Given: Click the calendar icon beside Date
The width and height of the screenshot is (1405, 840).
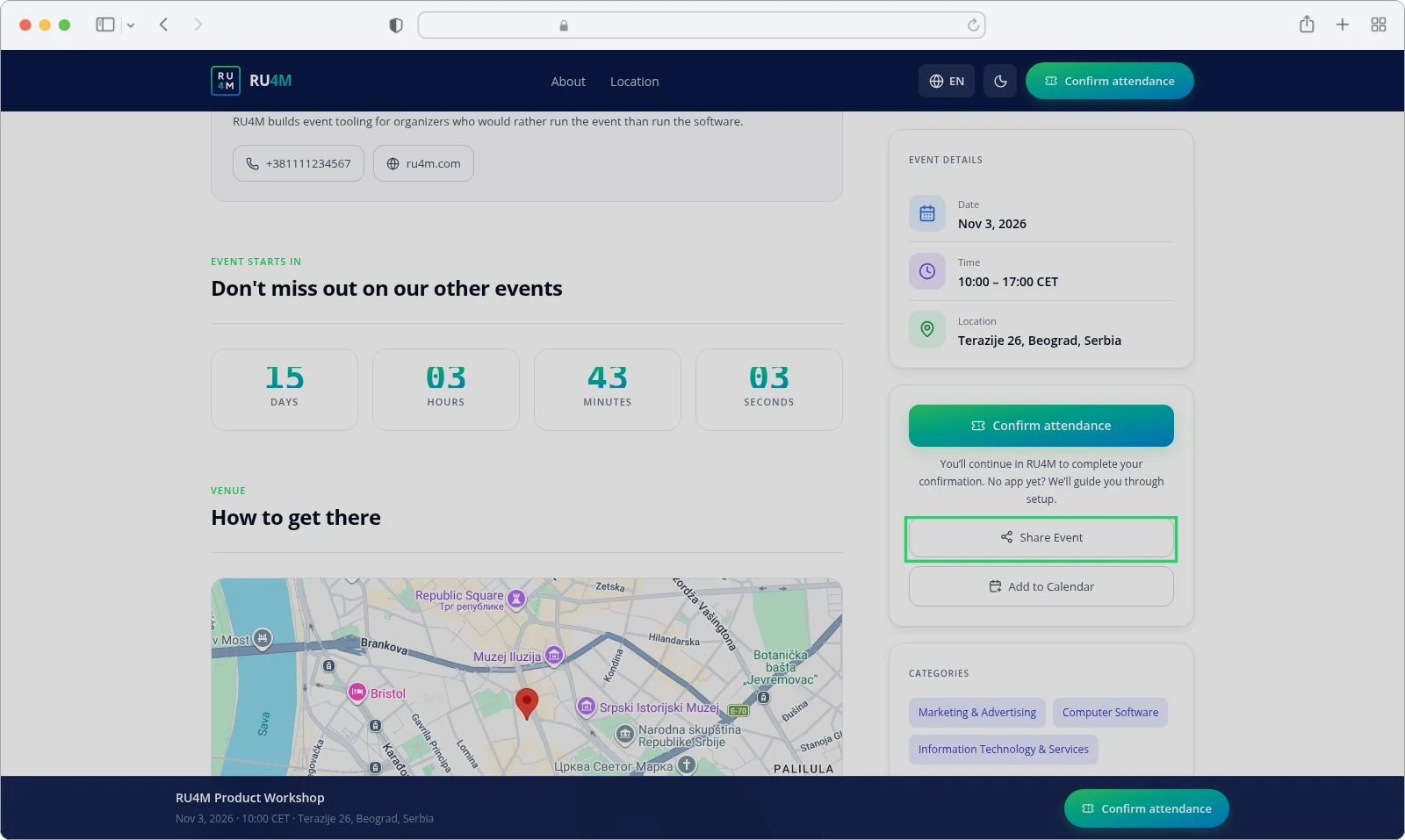Looking at the screenshot, I should 927,213.
